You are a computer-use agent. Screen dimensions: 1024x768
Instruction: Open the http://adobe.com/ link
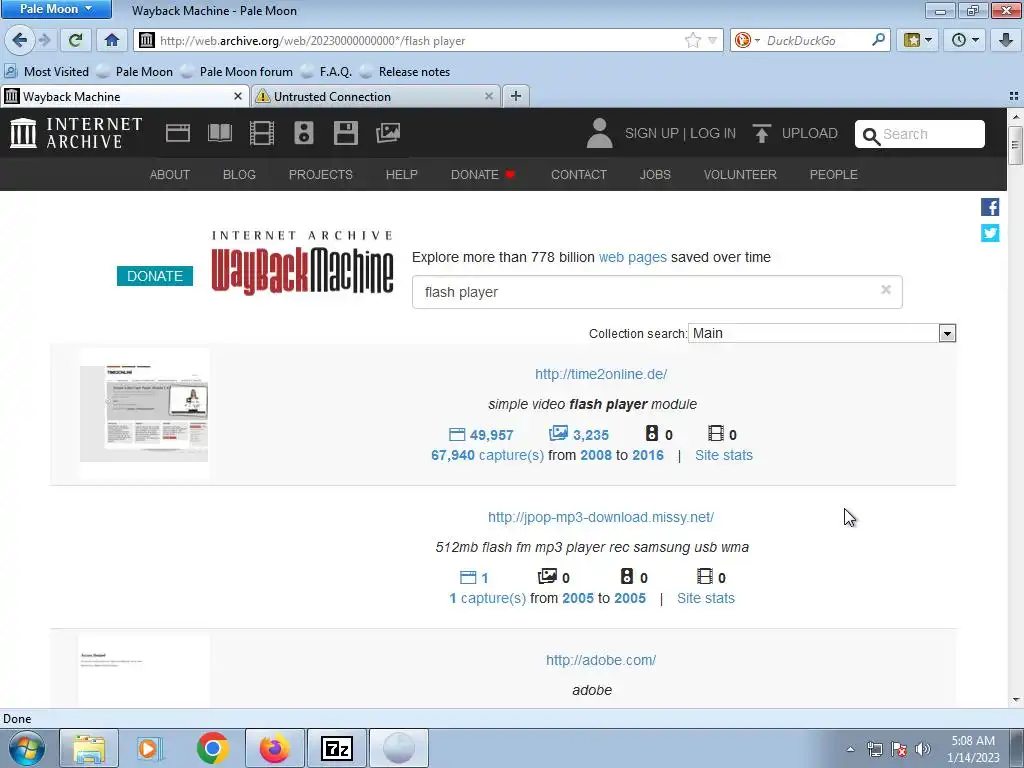601,660
